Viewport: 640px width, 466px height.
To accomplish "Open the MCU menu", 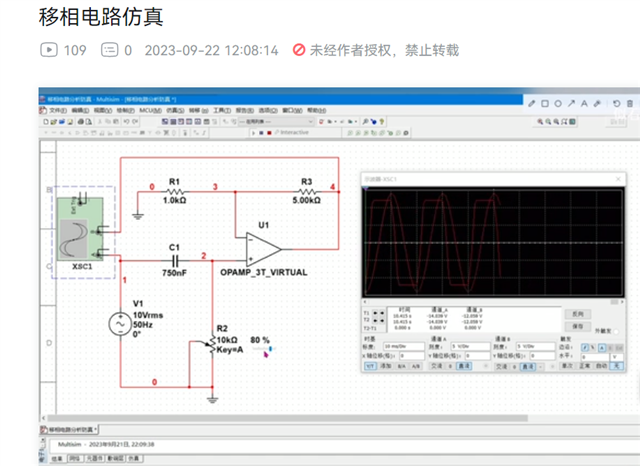I will [x=151, y=111].
